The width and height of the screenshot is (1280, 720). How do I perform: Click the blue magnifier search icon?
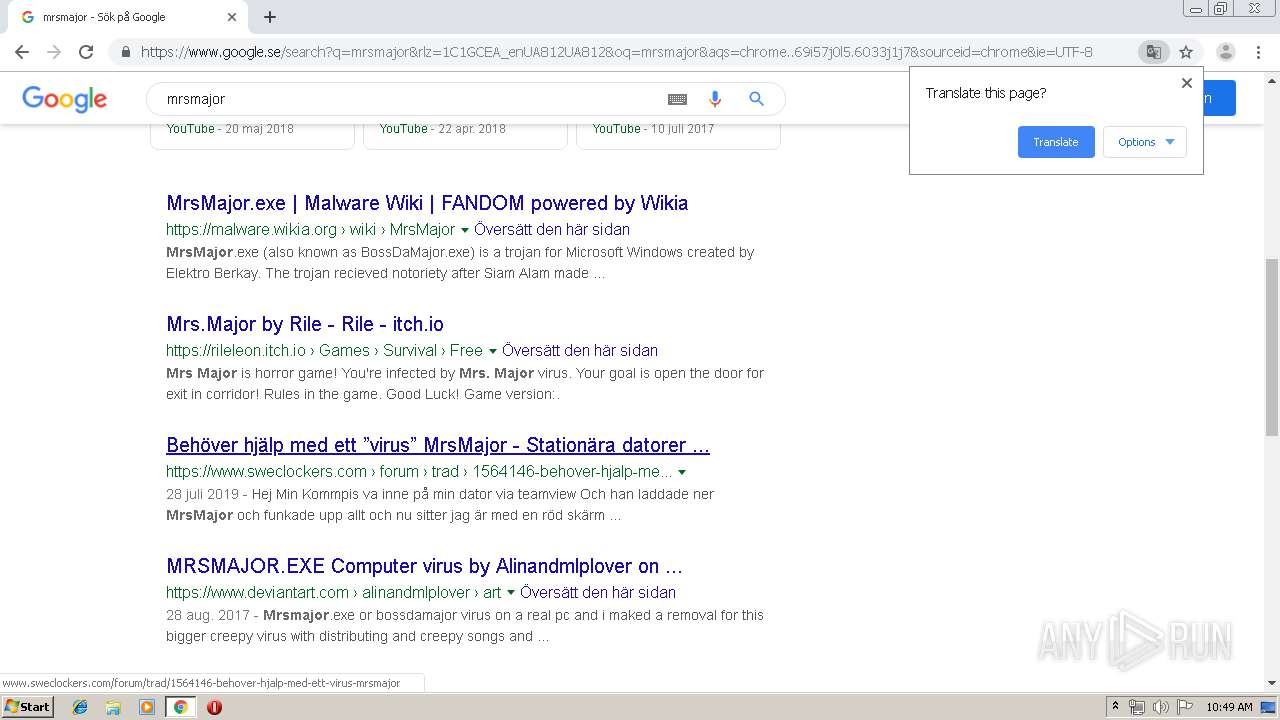click(756, 99)
